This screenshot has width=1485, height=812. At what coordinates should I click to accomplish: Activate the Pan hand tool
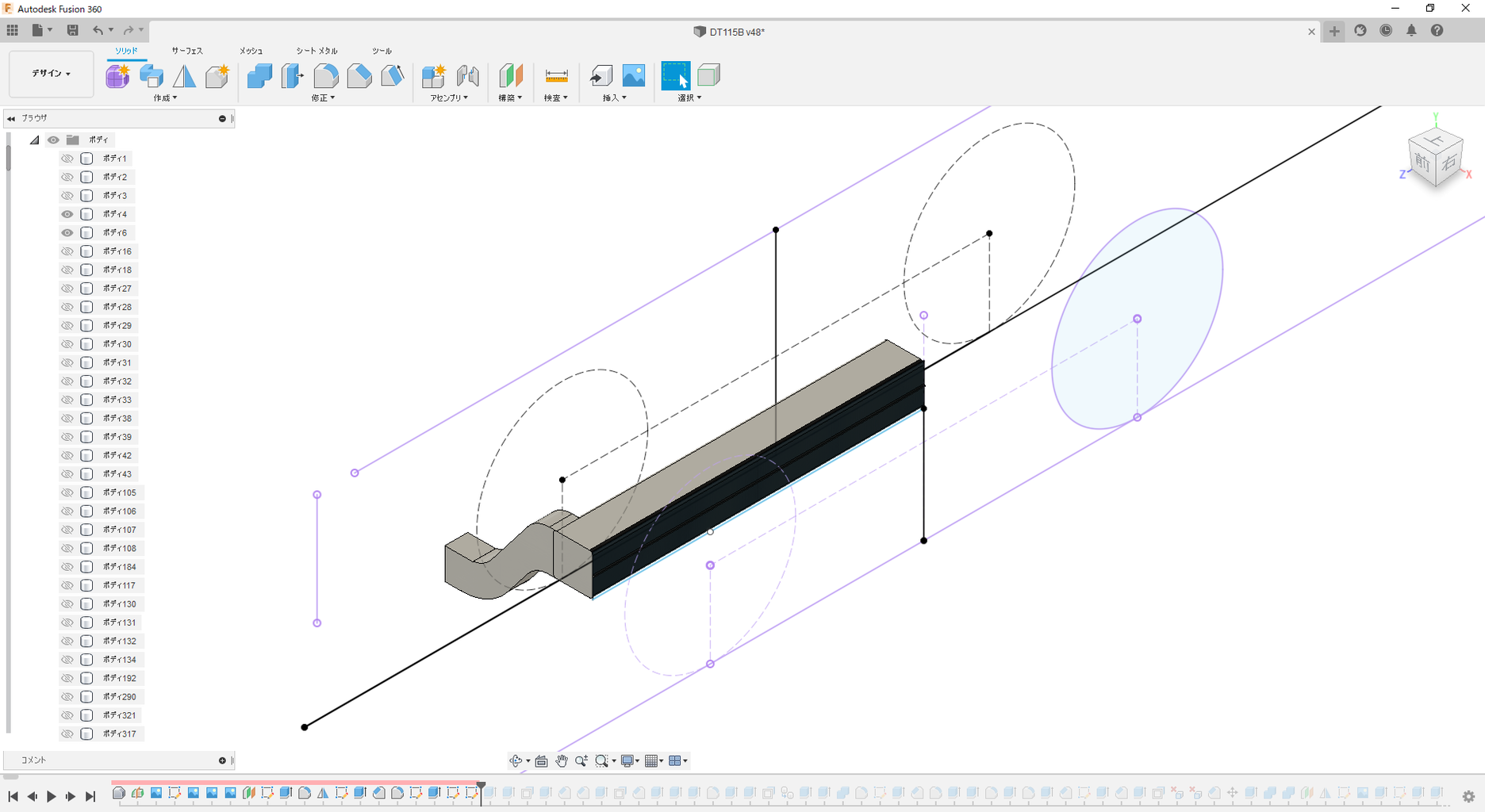pos(562,761)
